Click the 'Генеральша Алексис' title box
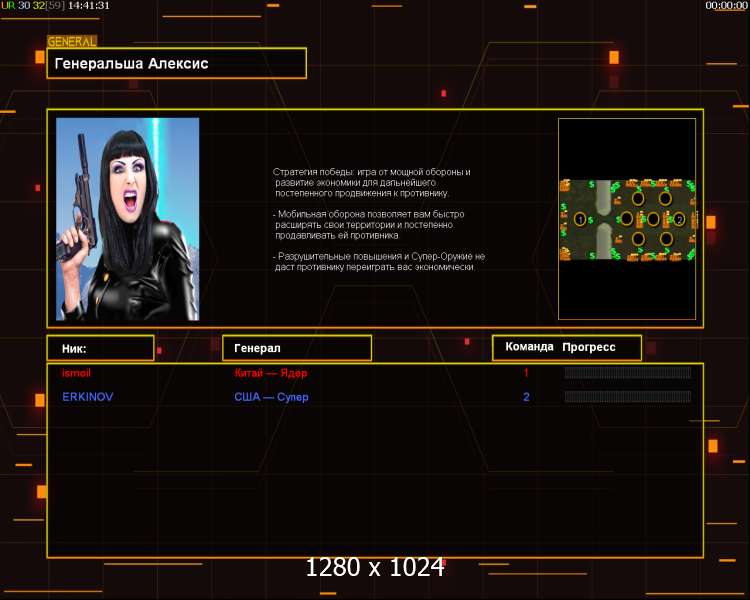The image size is (750, 600). click(x=176, y=63)
